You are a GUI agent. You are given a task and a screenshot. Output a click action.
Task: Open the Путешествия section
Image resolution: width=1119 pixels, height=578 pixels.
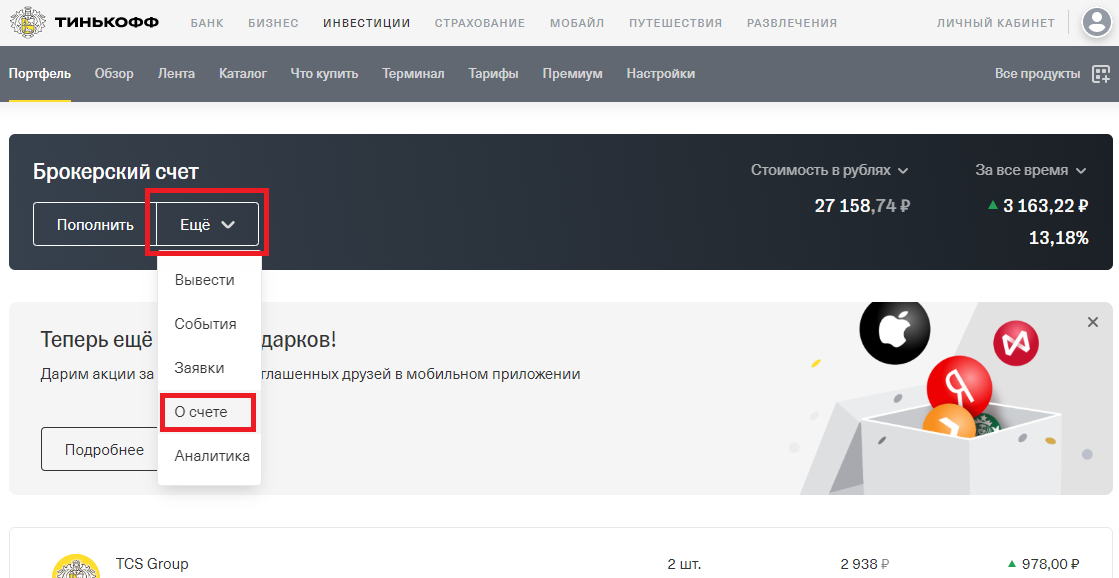coord(675,24)
